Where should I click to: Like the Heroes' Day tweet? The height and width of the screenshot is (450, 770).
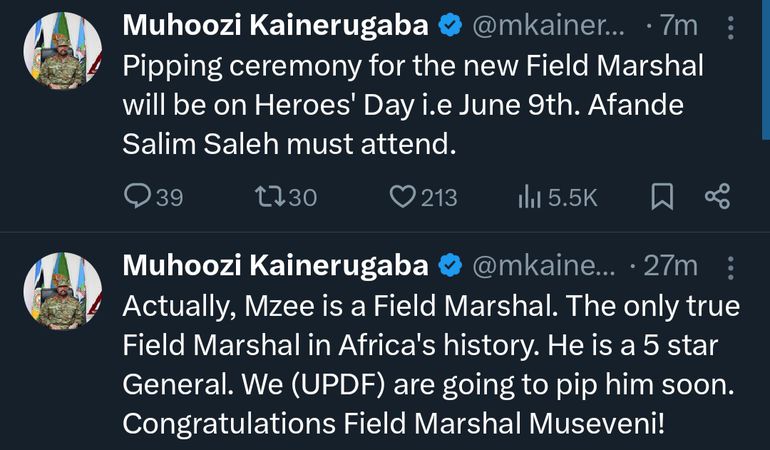point(402,198)
